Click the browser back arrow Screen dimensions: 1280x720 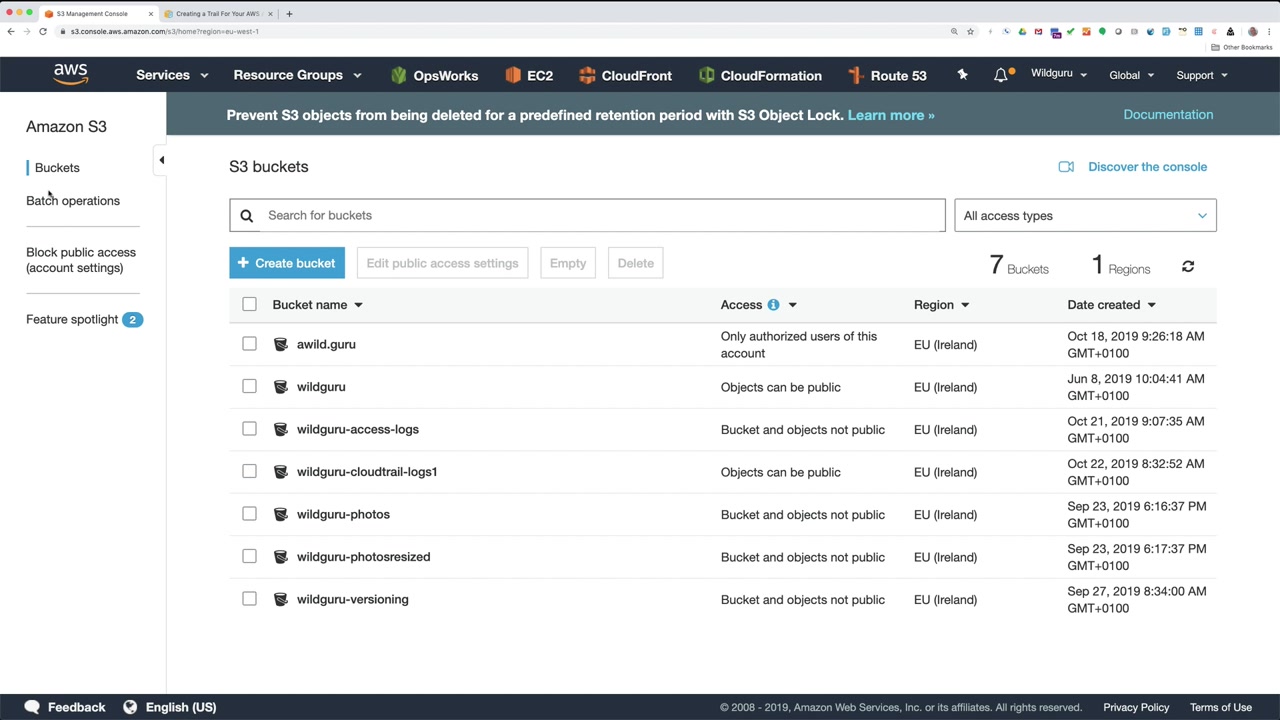tap(11, 31)
